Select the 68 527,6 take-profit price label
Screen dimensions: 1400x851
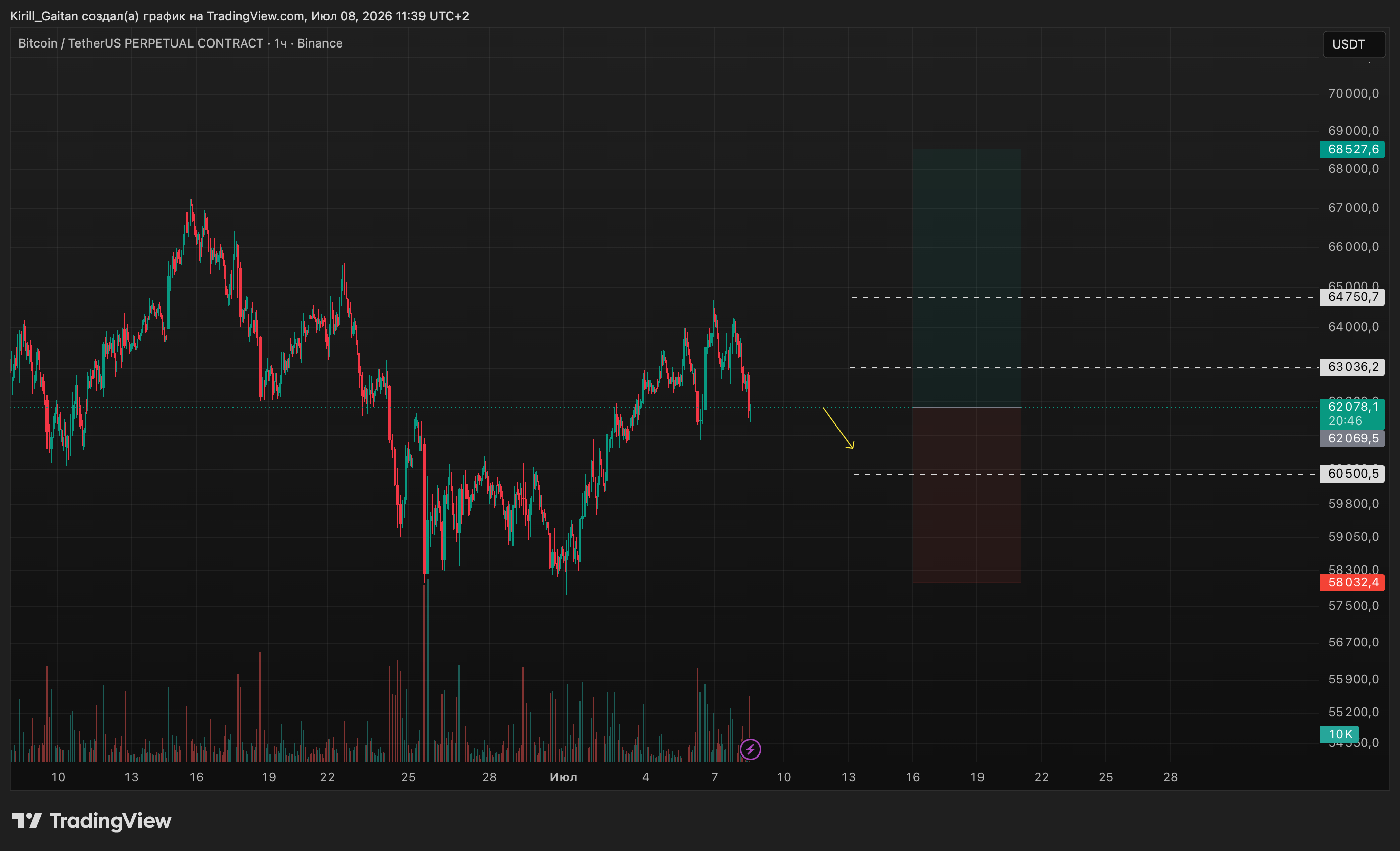[1352, 150]
